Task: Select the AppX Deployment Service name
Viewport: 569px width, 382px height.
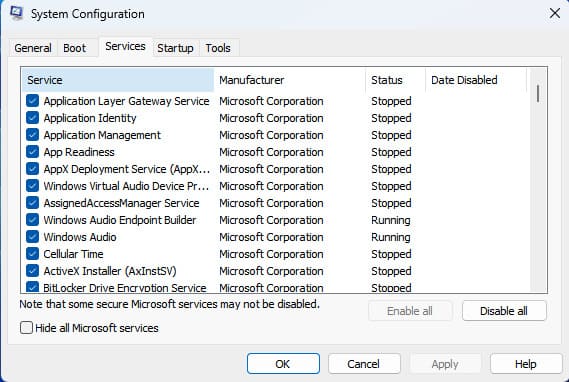Action: click(x=127, y=169)
